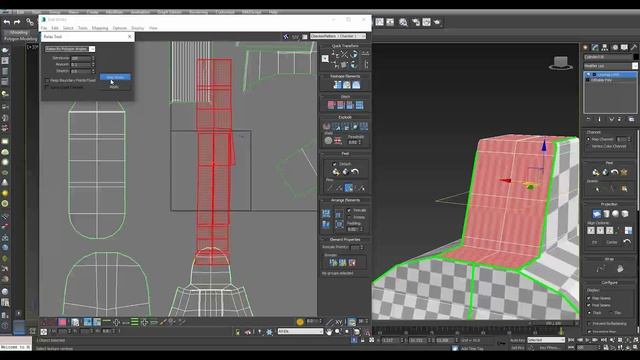
Task: Click the Pan hand tool in Edit UVWs
Action: [329, 332]
